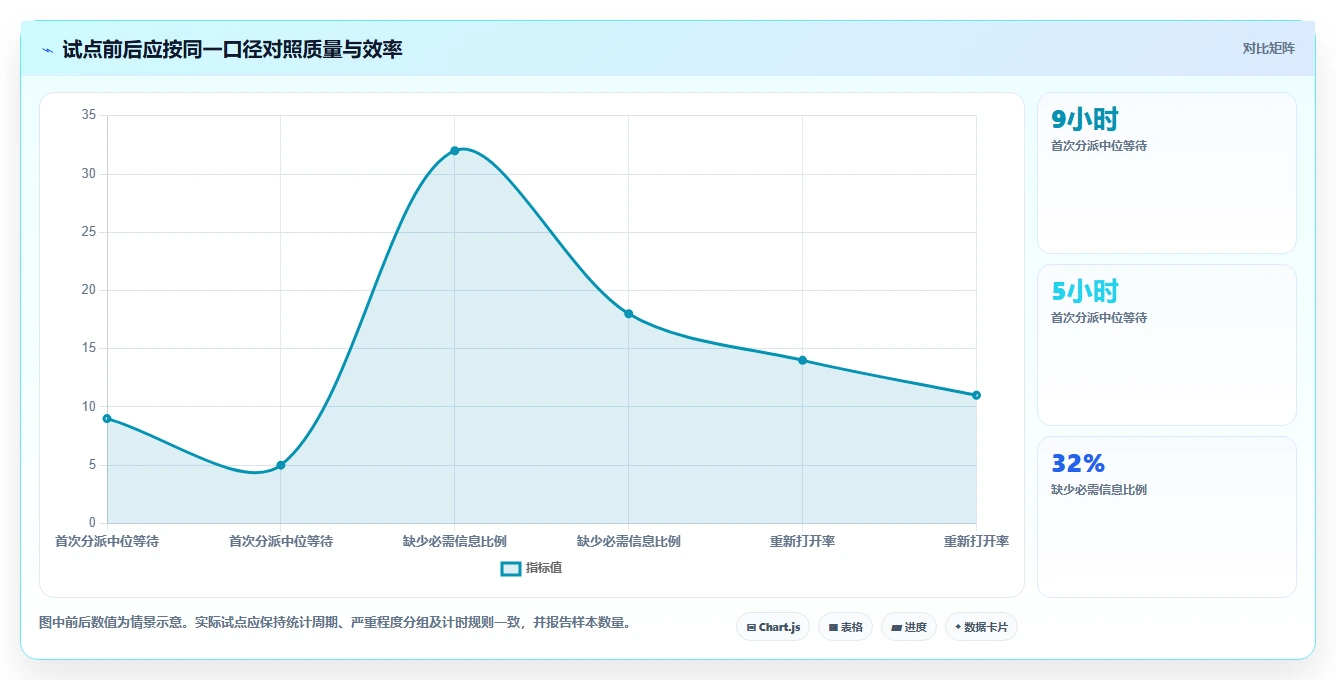Click the y-axis label 20
The height and width of the screenshot is (680, 1336).
point(88,290)
